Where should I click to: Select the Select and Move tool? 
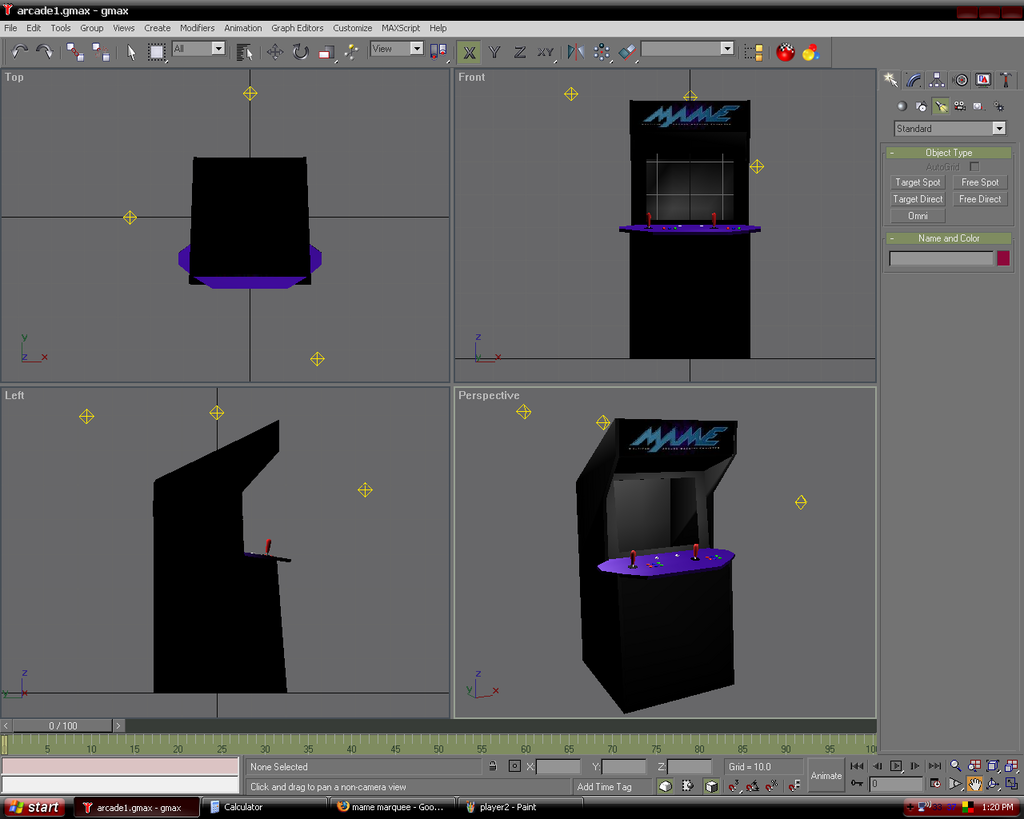point(274,52)
